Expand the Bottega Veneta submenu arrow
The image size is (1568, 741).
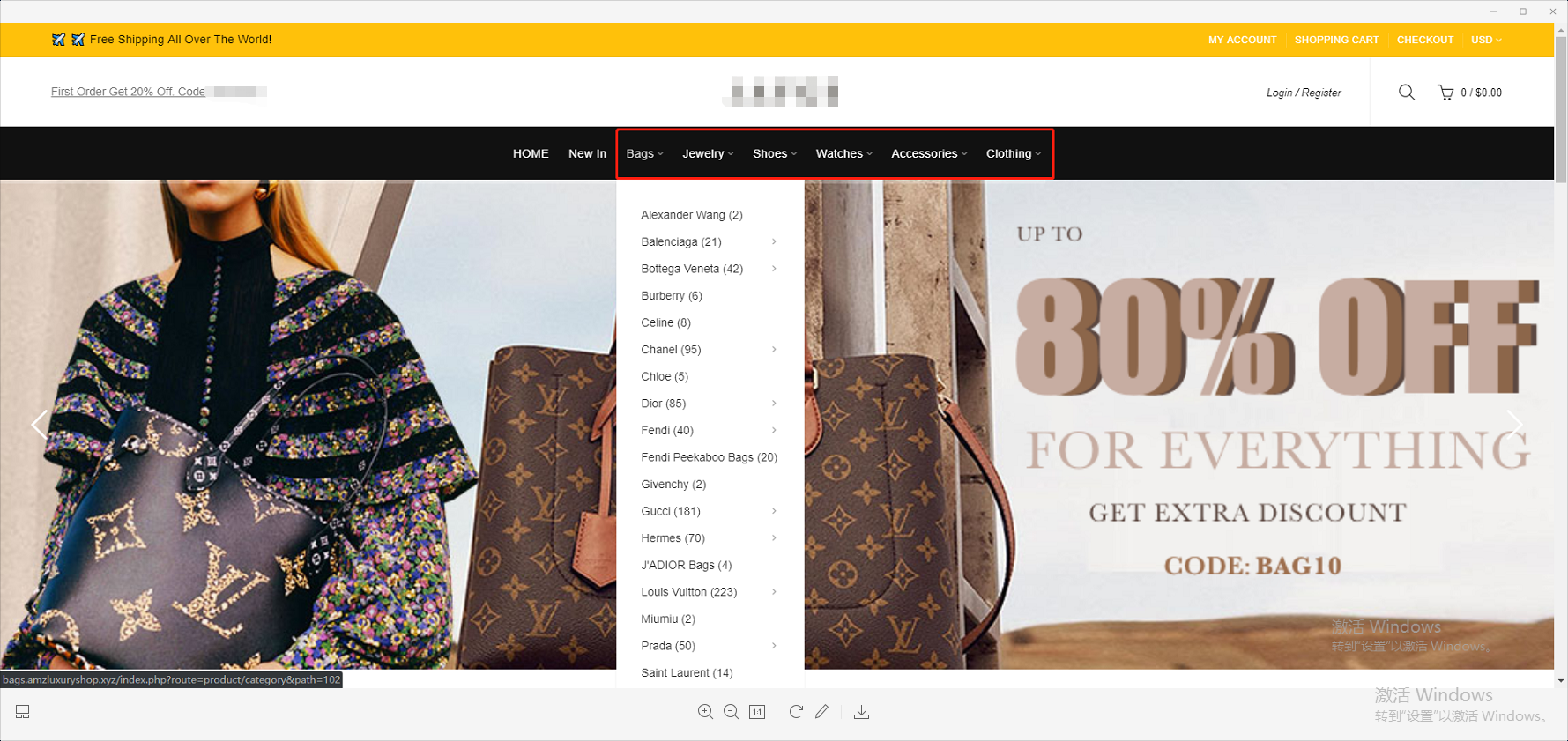click(x=774, y=269)
